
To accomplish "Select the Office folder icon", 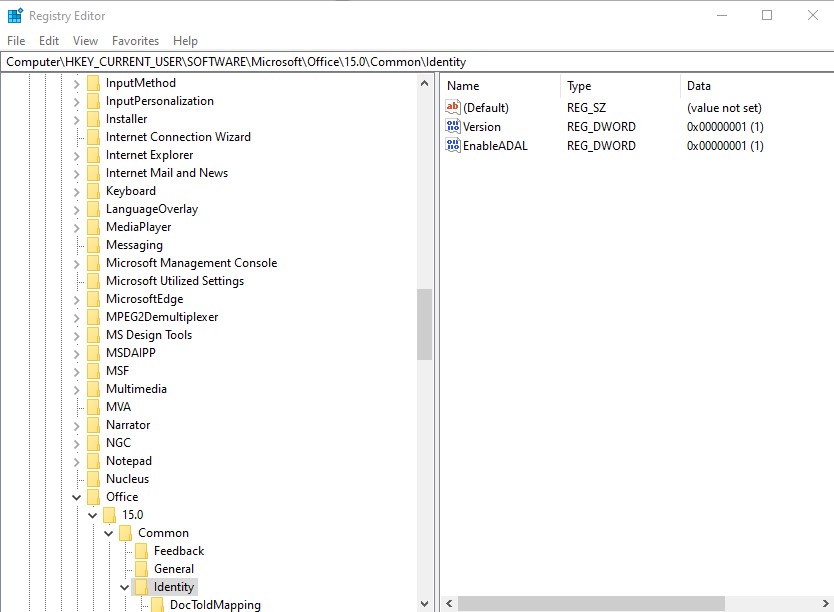I will (93, 497).
